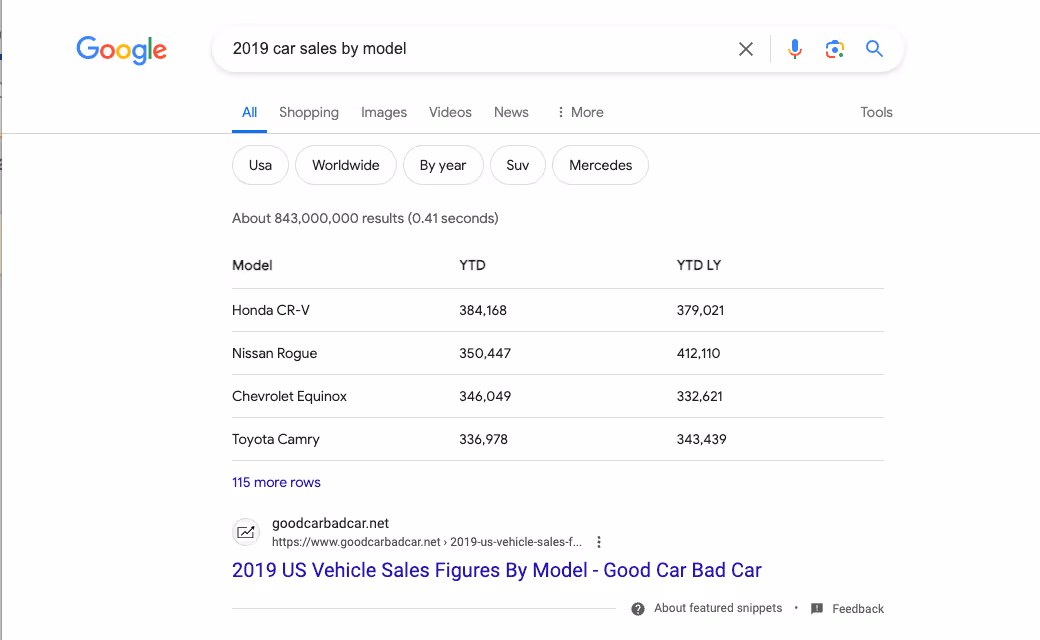Screen dimensions: 1040x640
Task: Click the YTD column header
Action: [x=472, y=265]
